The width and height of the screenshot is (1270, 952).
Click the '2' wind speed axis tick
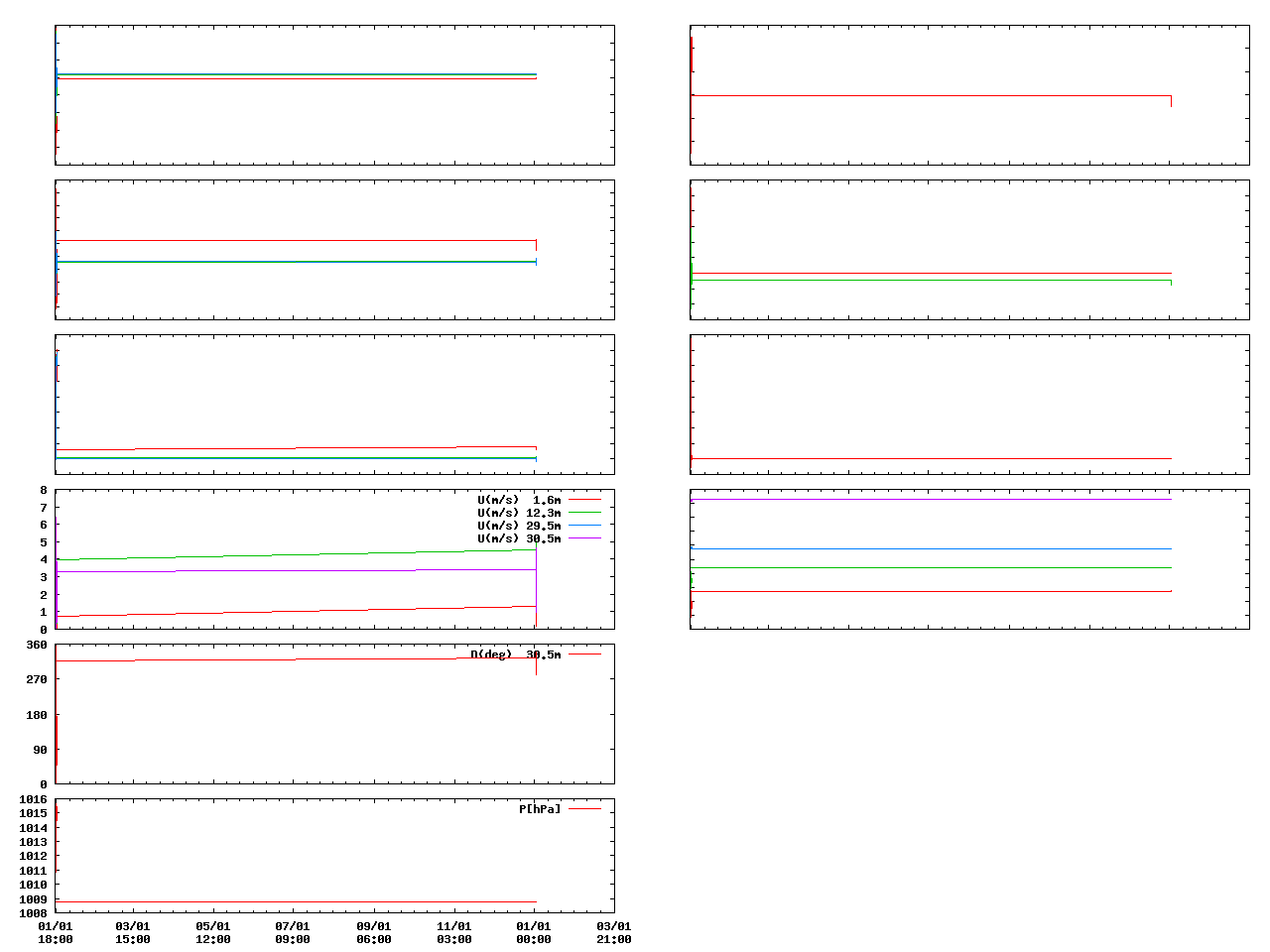pos(44,595)
